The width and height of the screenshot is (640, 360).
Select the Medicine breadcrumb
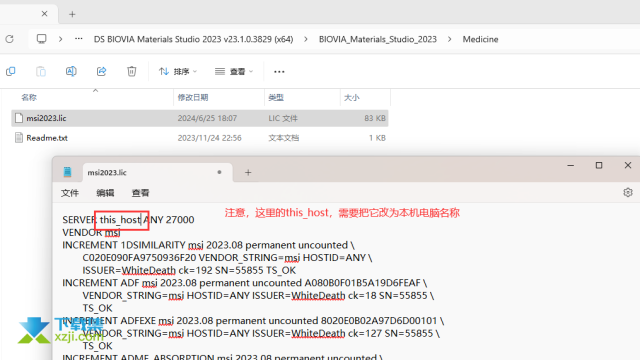tap(480, 39)
